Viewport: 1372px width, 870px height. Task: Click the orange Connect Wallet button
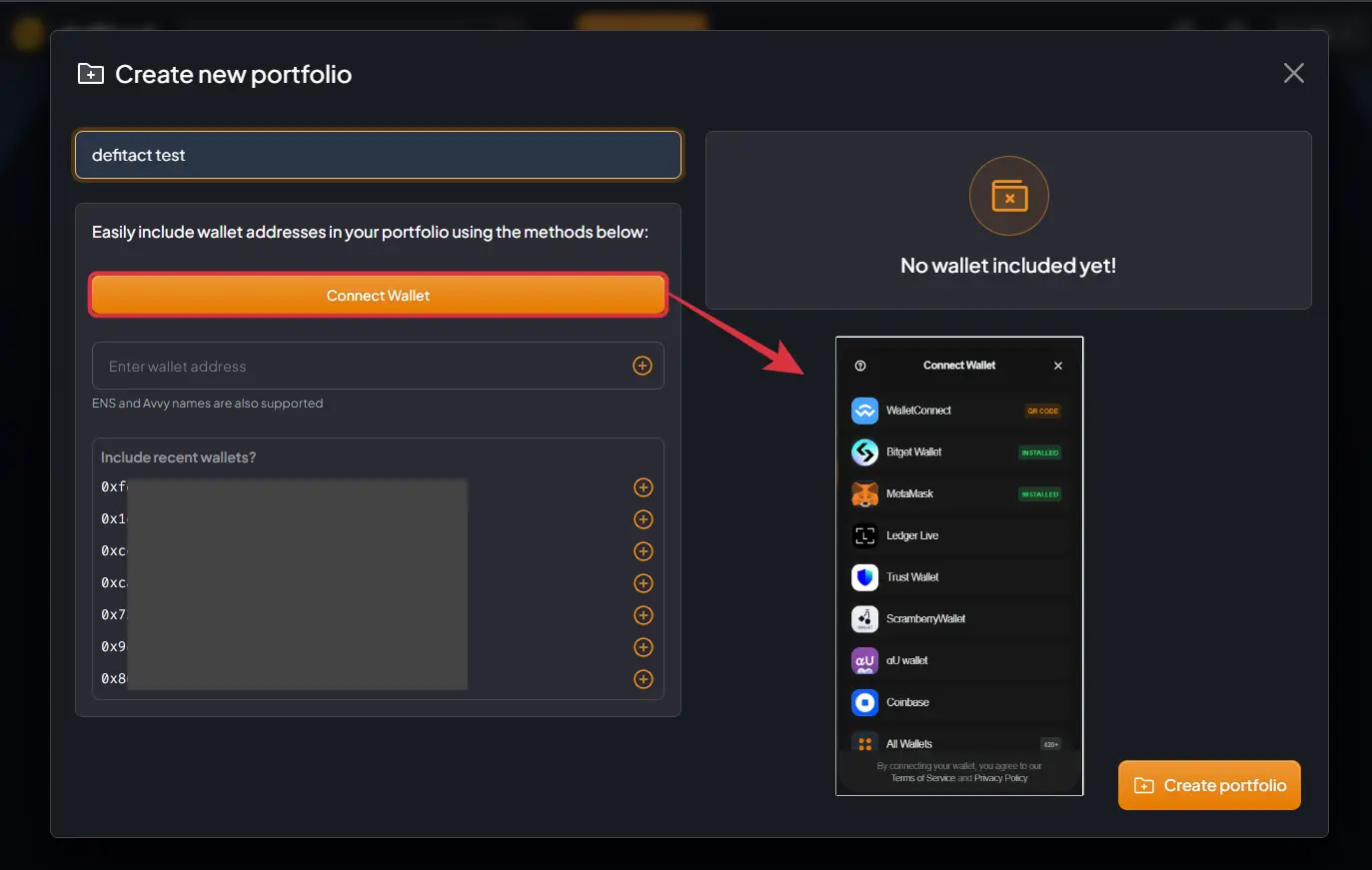(378, 296)
